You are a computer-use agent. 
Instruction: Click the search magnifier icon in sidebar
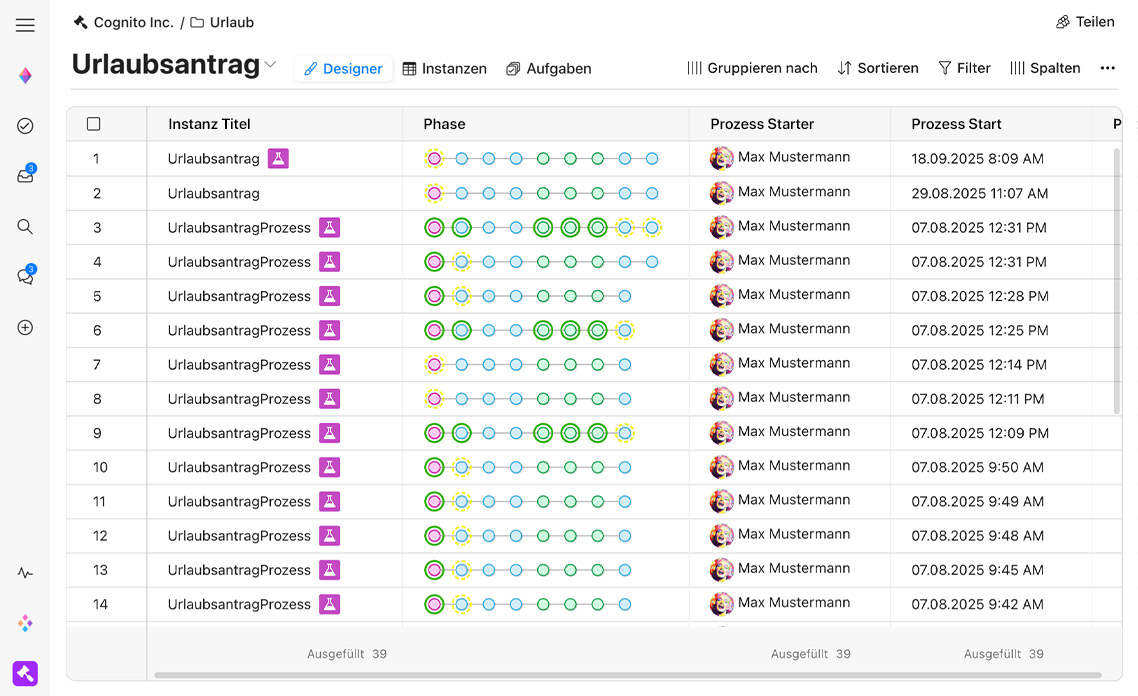tap(25, 227)
